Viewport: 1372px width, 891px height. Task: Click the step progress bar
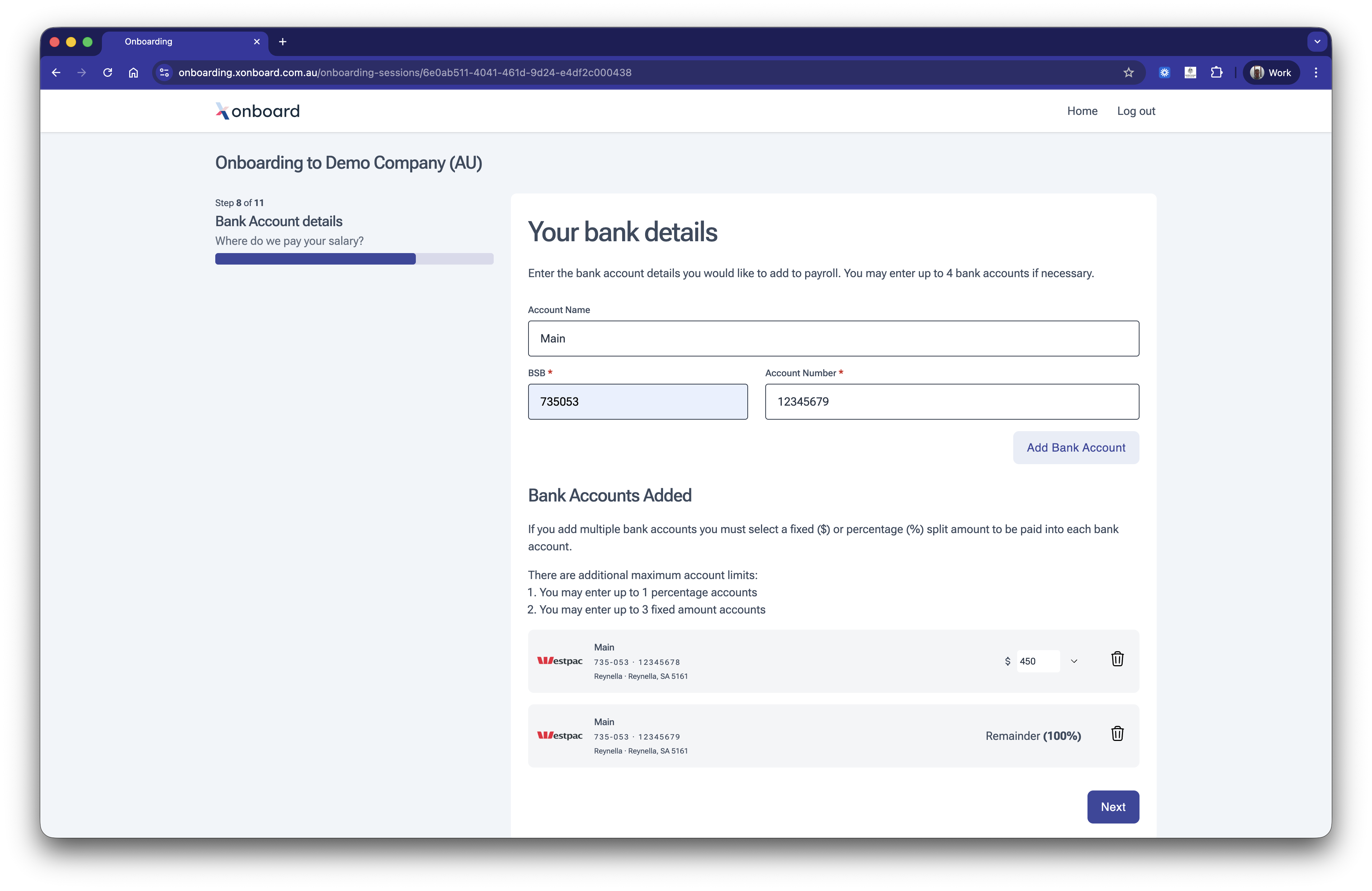(354, 259)
